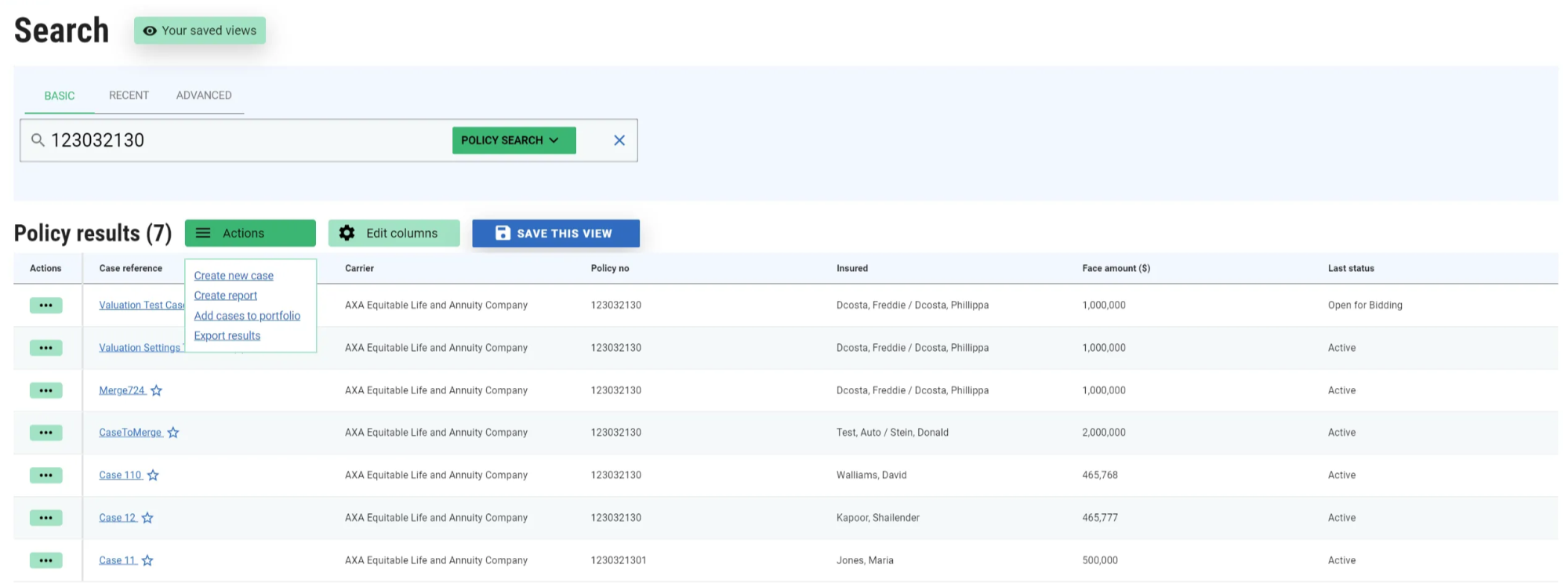The image size is (1568, 583).
Task: Collapse the Actions dropdown menu
Action: tap(250, 234)
